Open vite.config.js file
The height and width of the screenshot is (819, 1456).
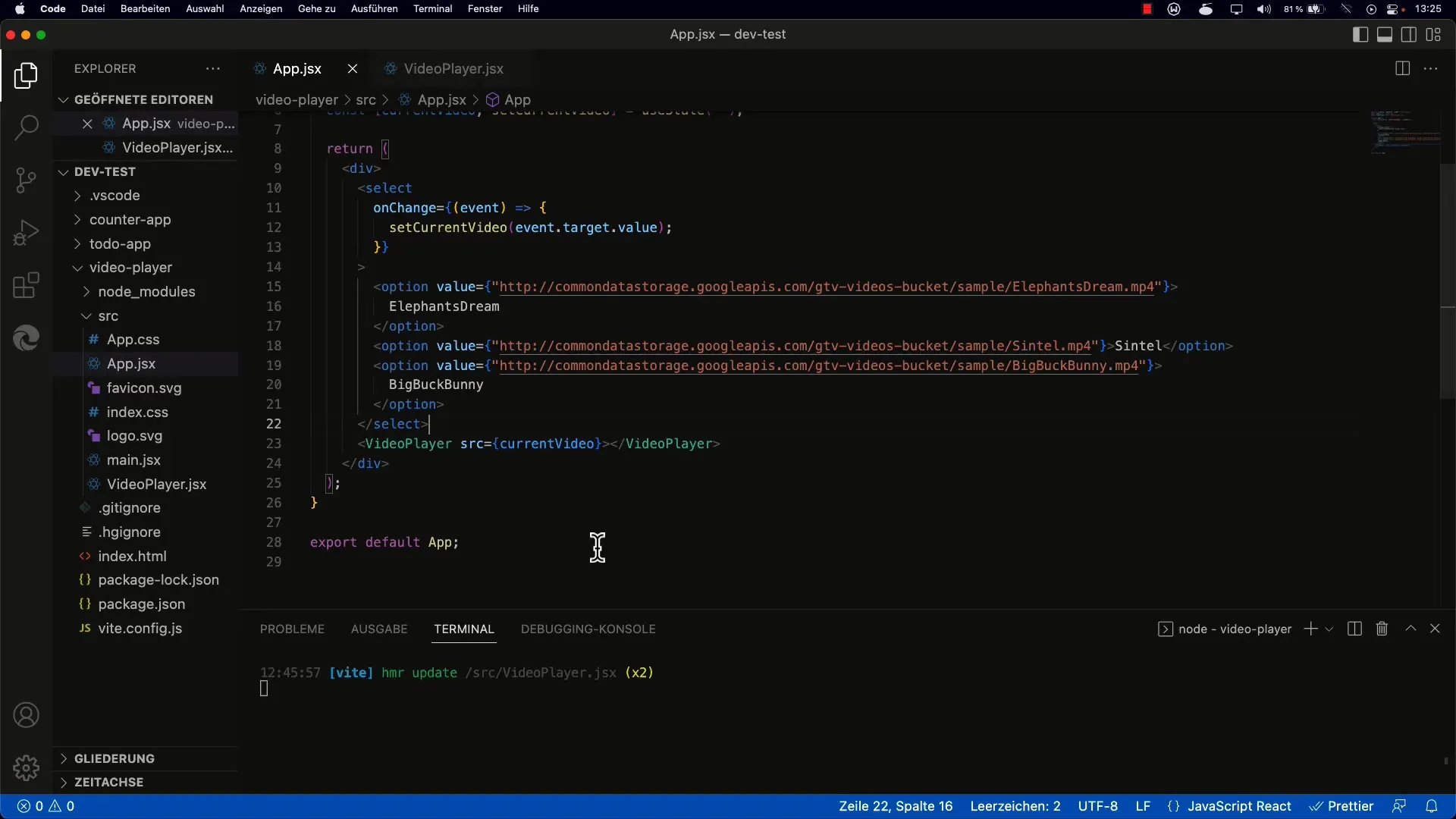144,629
